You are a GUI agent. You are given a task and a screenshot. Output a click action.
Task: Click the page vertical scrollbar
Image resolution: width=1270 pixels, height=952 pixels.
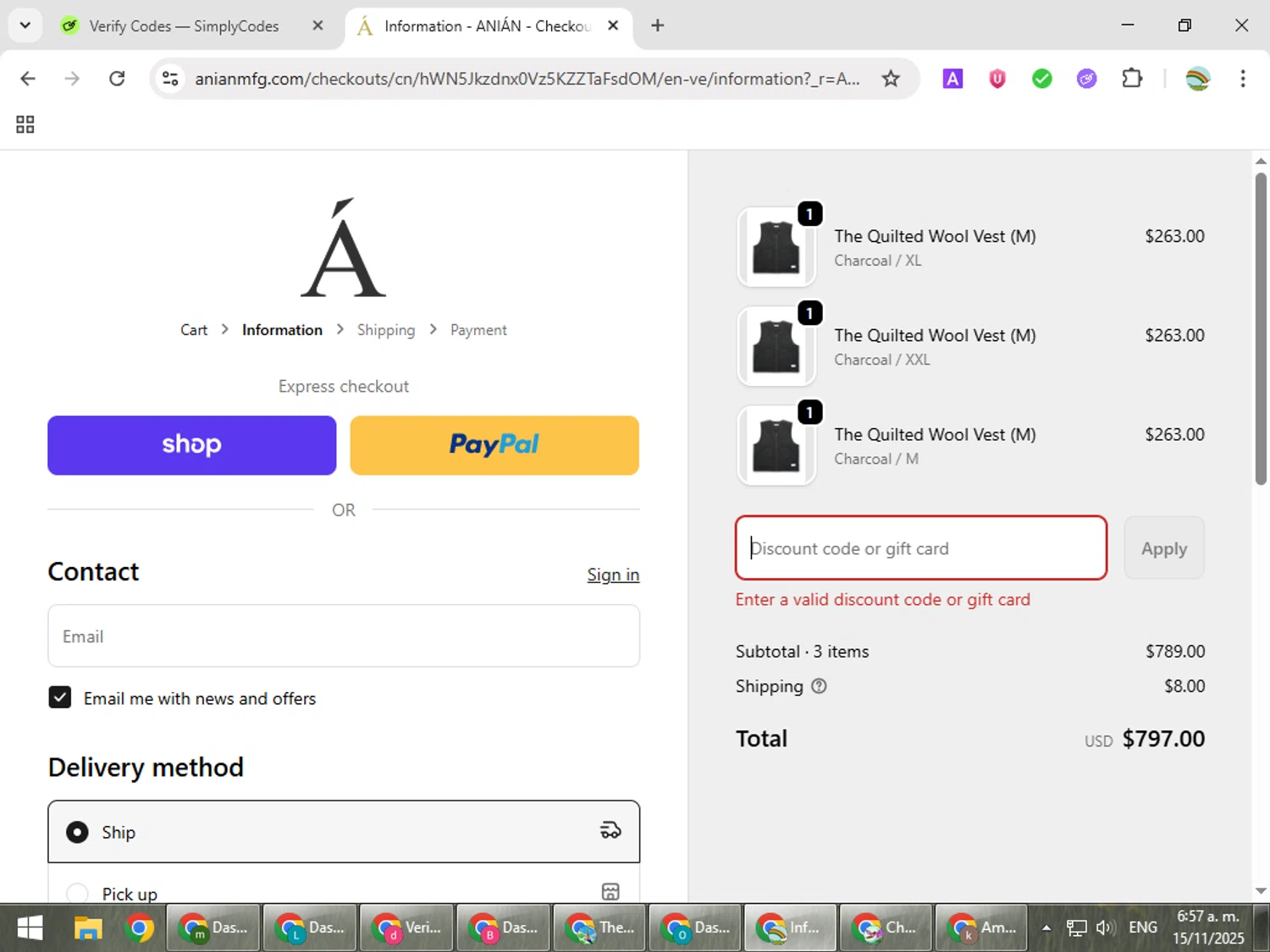tap(1261, 330)
